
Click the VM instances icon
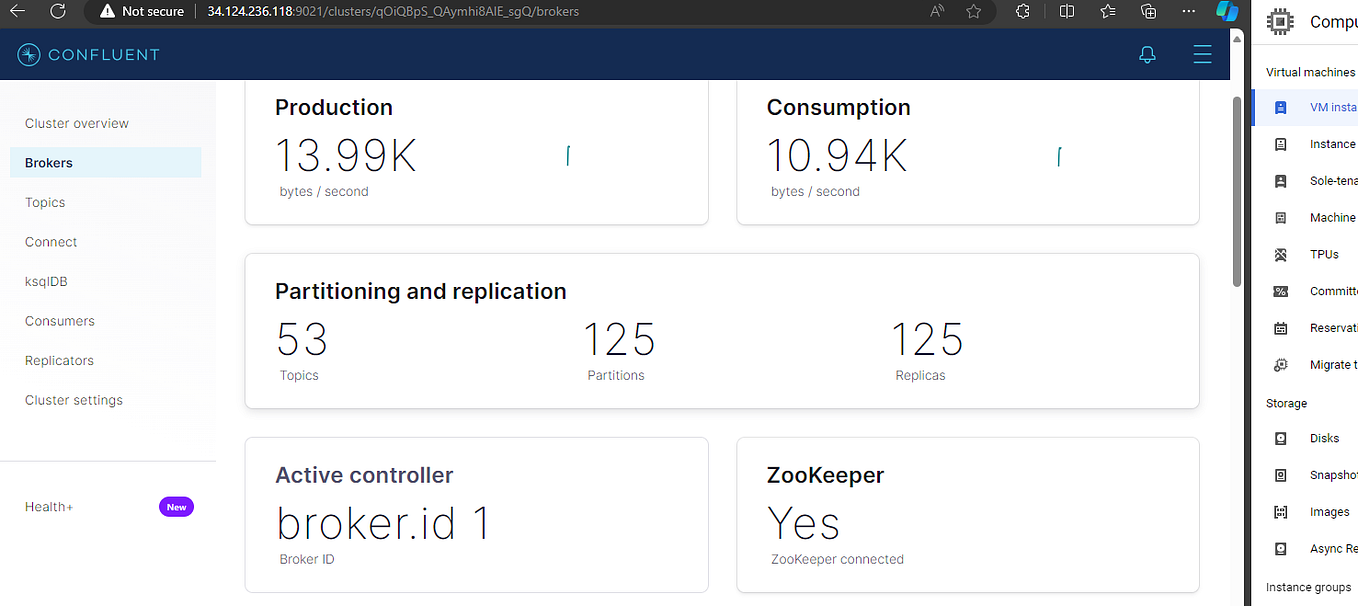pyautogui.click(x=1281, y=107)
